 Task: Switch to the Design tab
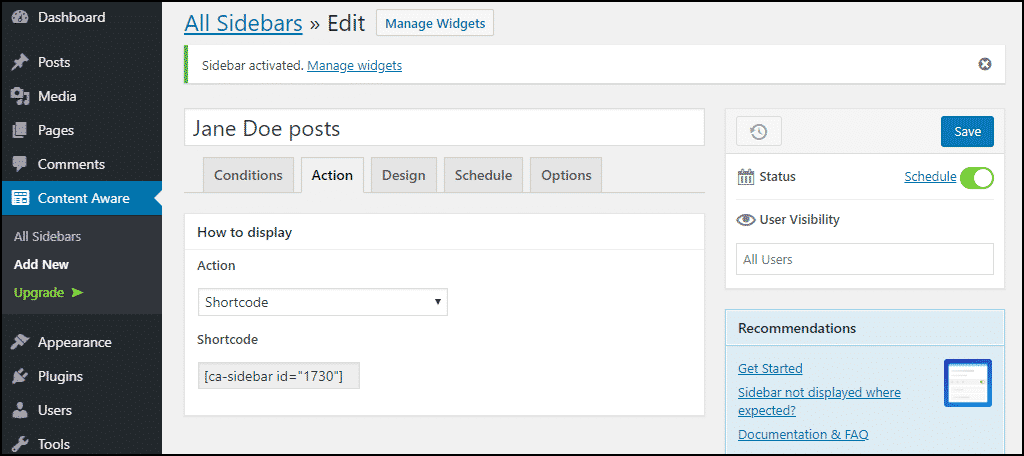pos(404,175)
